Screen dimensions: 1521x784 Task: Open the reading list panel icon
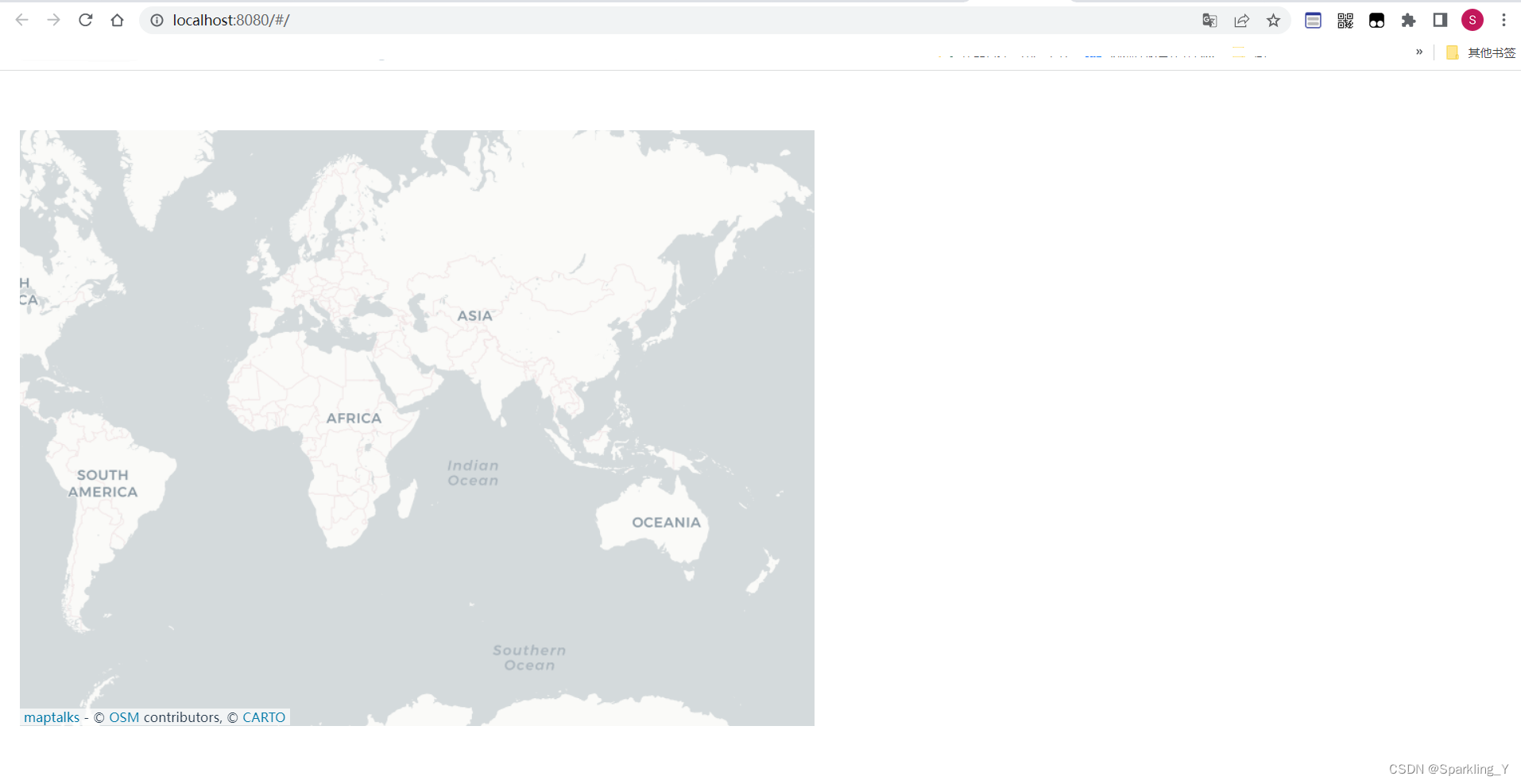point(1313,20)
